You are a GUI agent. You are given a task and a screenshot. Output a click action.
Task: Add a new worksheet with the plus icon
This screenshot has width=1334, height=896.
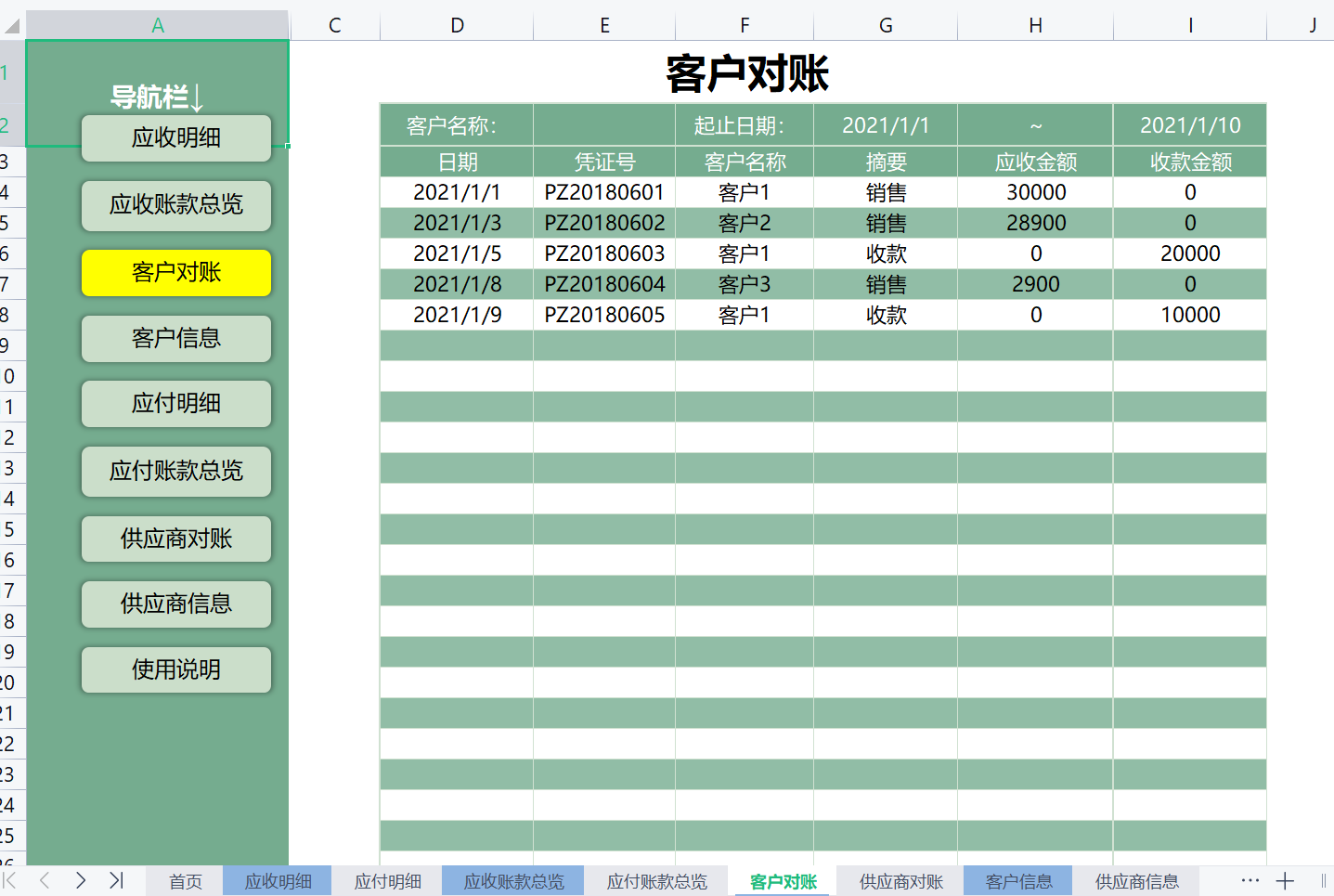click(x=1285, y=880)
